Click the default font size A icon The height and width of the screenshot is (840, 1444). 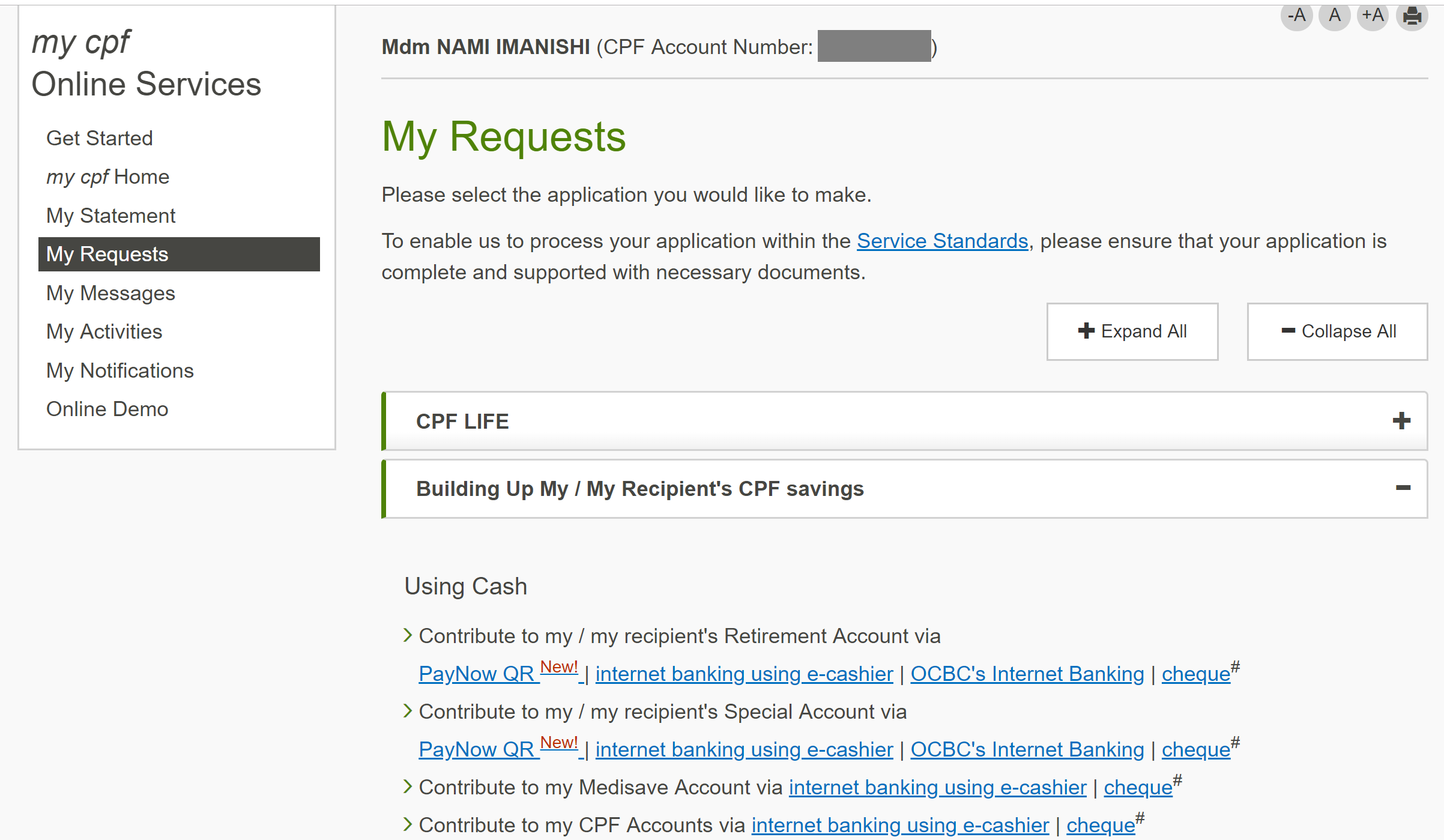1334,15
